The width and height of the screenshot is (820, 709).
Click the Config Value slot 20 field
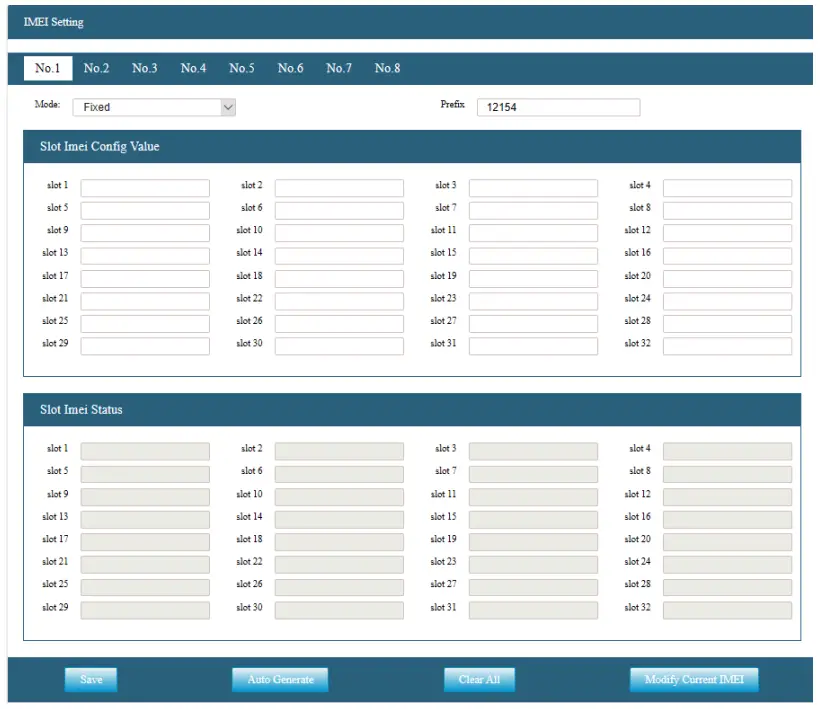pos(727,279)
